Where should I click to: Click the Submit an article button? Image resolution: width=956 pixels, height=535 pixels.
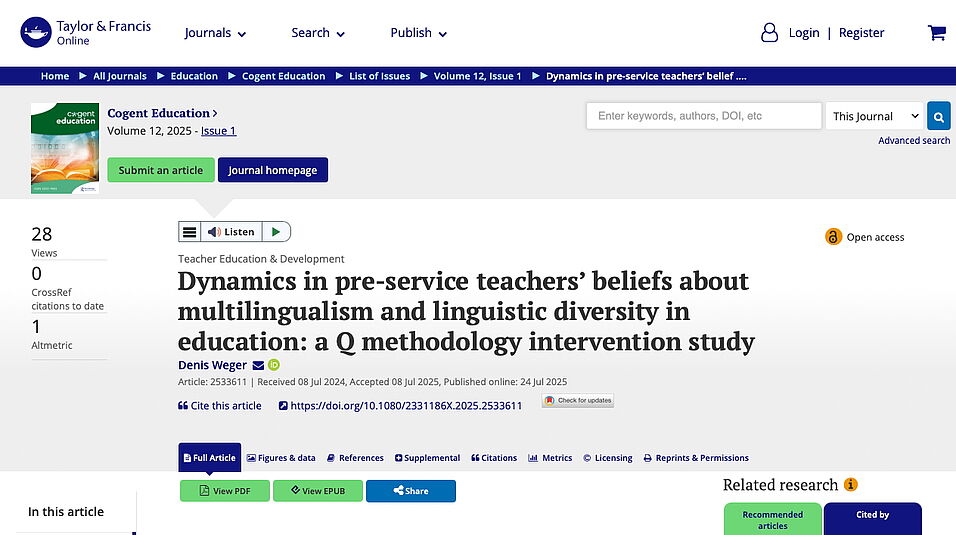point(160,170)
